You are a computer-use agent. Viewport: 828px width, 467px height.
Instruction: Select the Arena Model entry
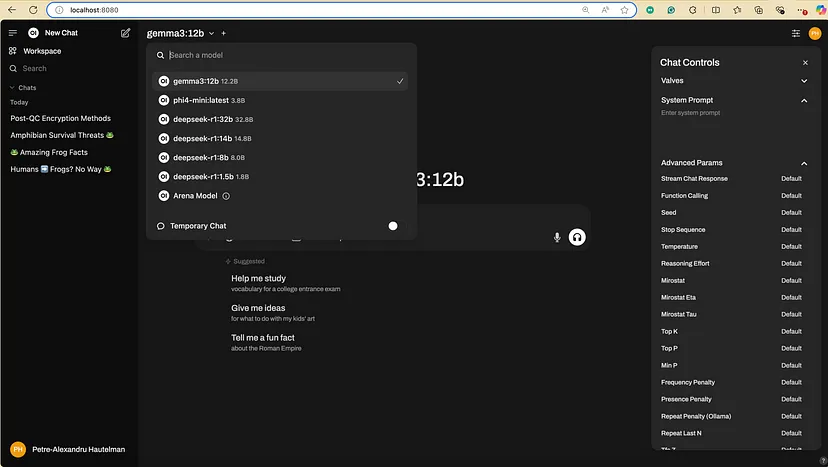[x=280, y=196]
